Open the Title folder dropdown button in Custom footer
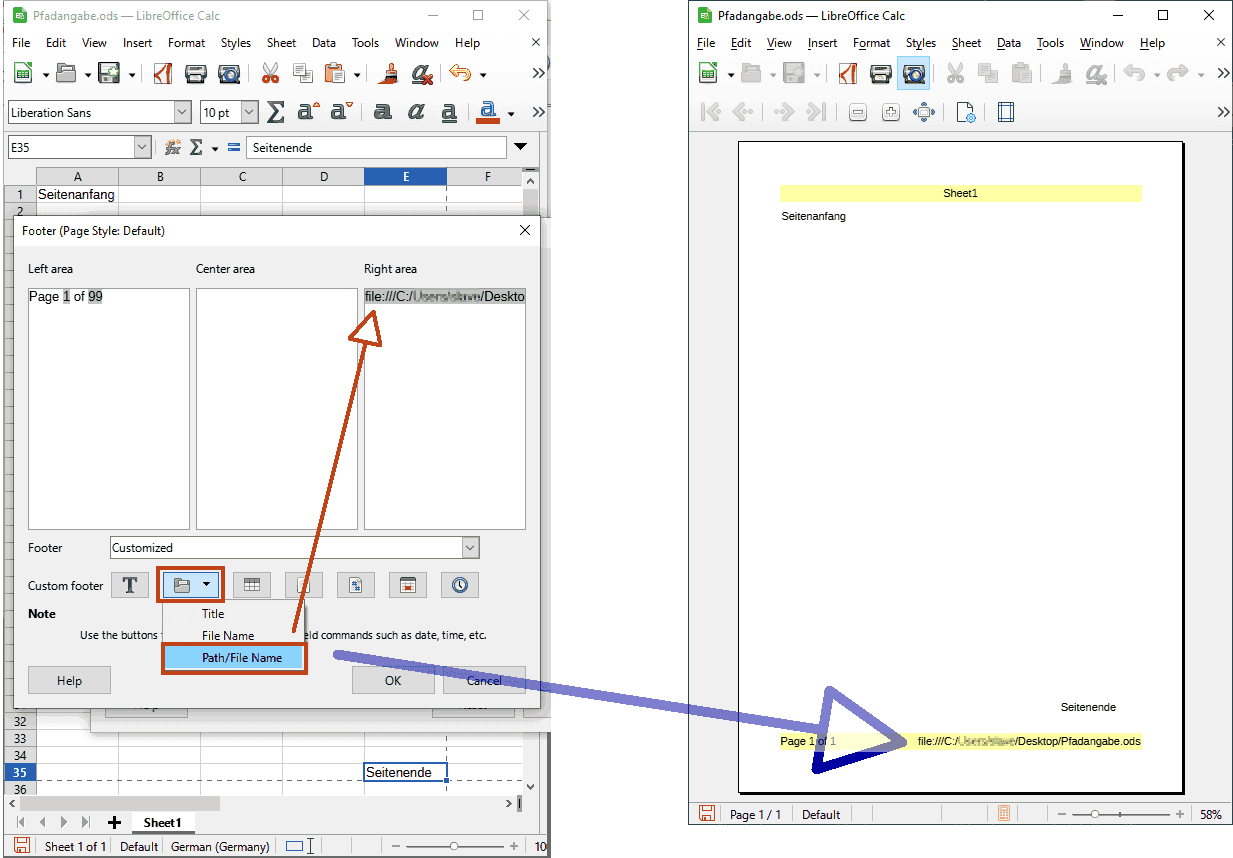 (190, 585)
